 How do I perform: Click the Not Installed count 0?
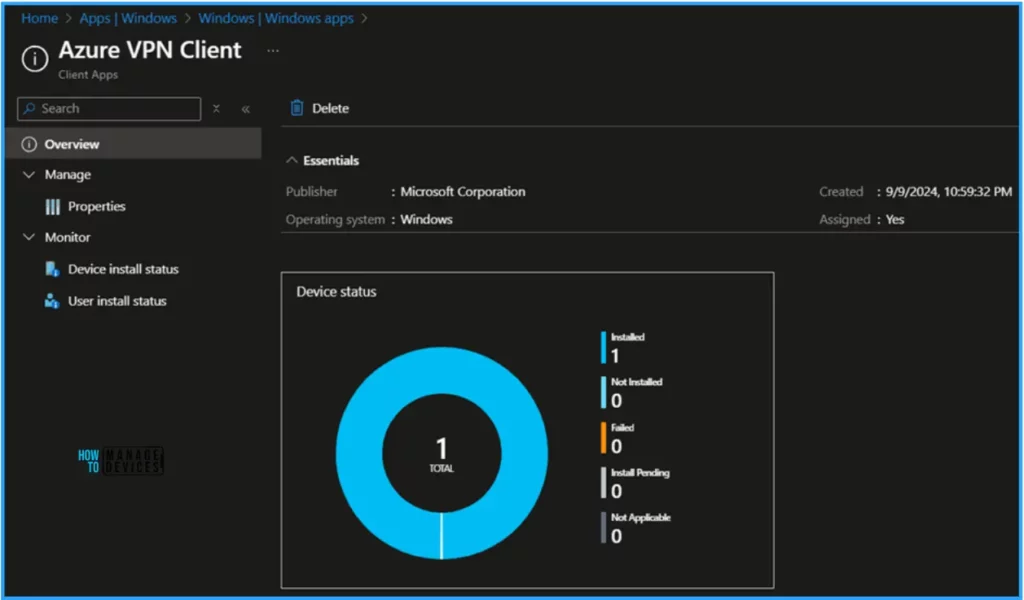616,401
